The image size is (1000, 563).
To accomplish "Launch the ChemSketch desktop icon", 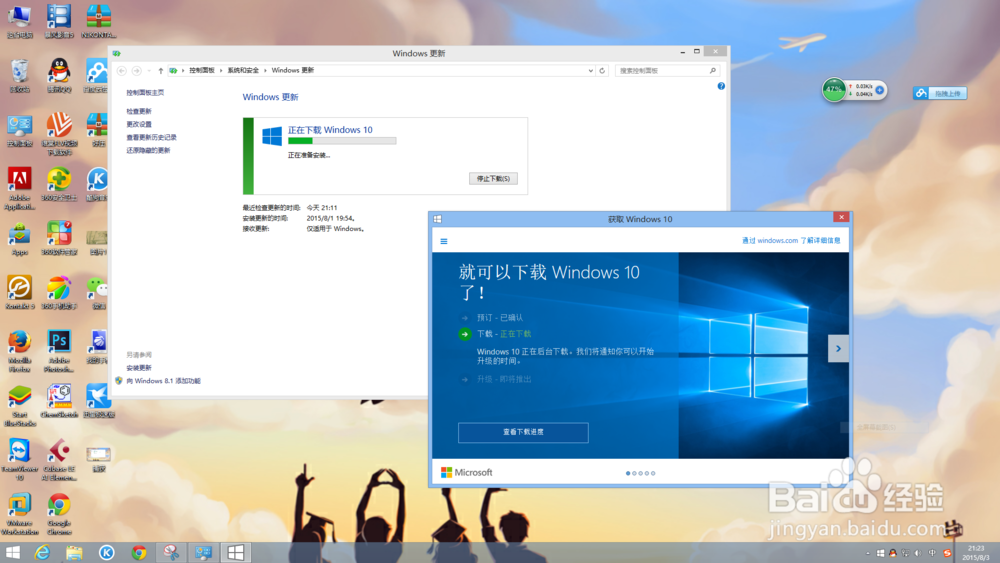I will [59, 400].
